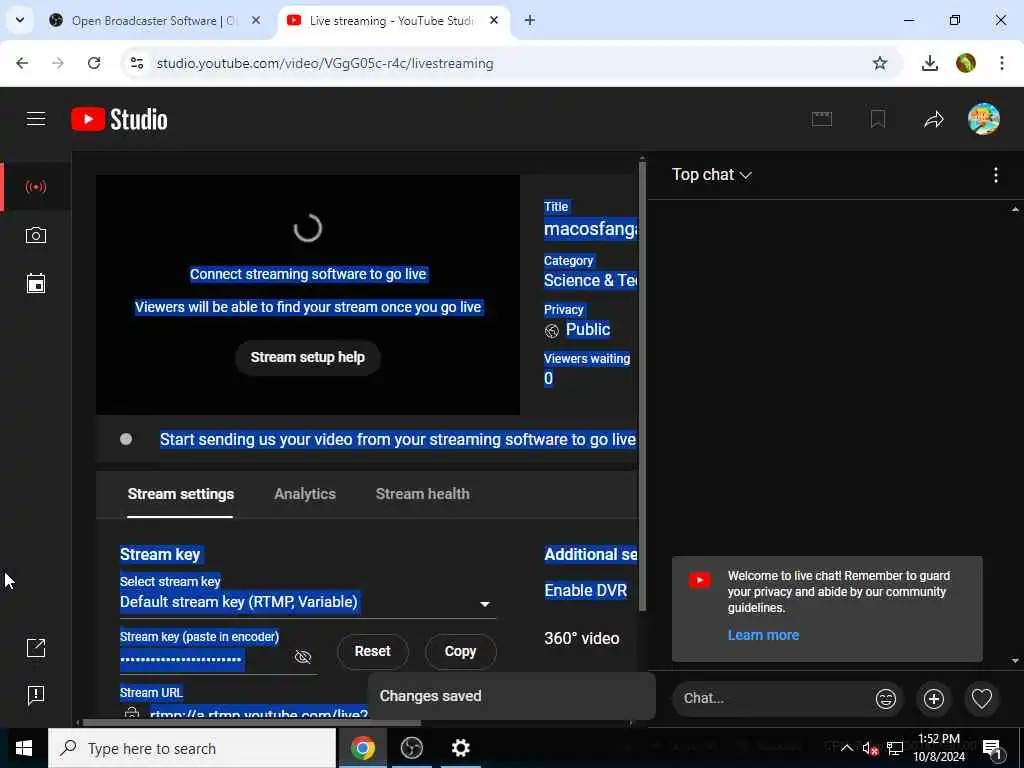Open Chrome tab search dropdown arrow

click(x=20, y=20)
